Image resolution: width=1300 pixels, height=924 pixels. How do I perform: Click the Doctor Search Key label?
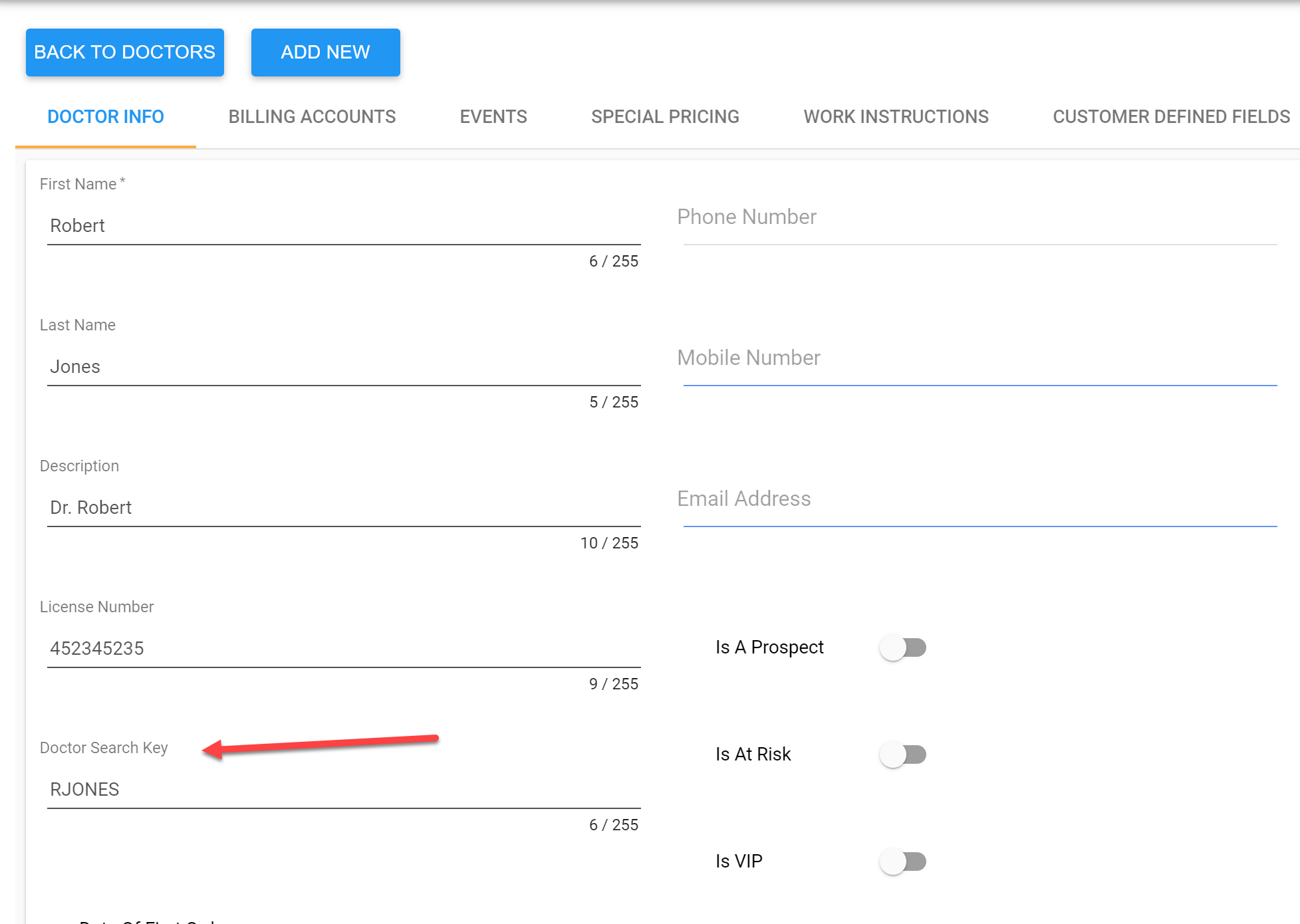tap(104, 748)
